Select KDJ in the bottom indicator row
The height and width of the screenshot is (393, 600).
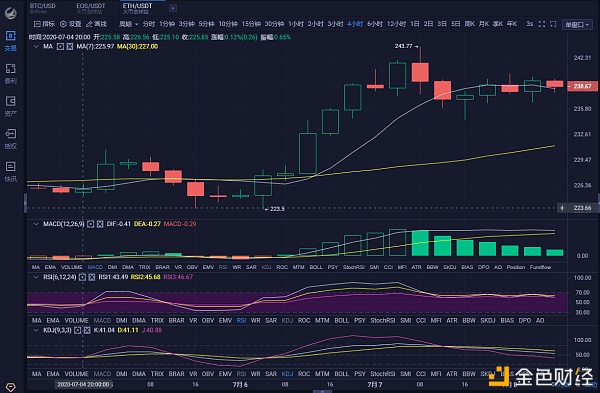click(287, 373)
